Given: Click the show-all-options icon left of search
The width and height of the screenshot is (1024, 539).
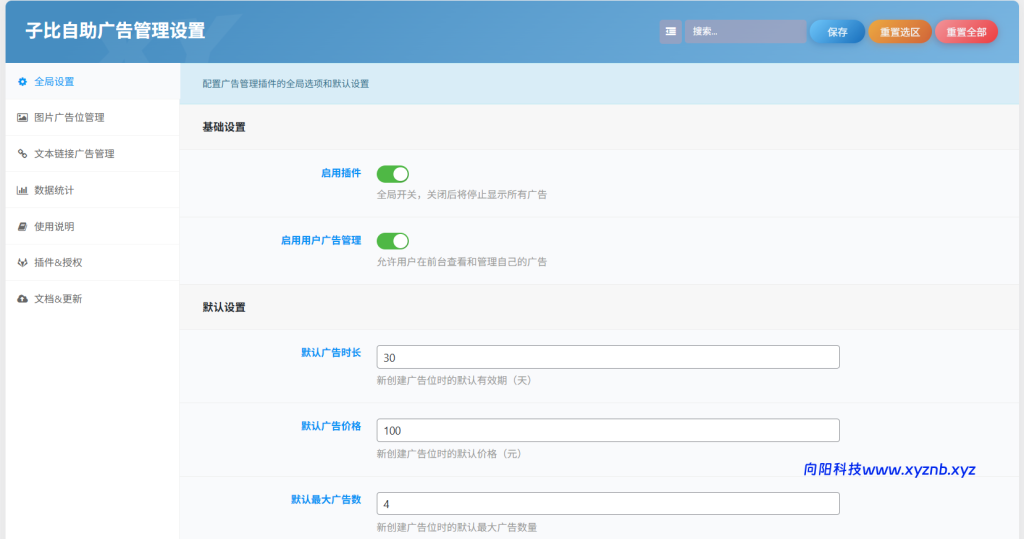Looking at the screenshot, I should point(670,32).
